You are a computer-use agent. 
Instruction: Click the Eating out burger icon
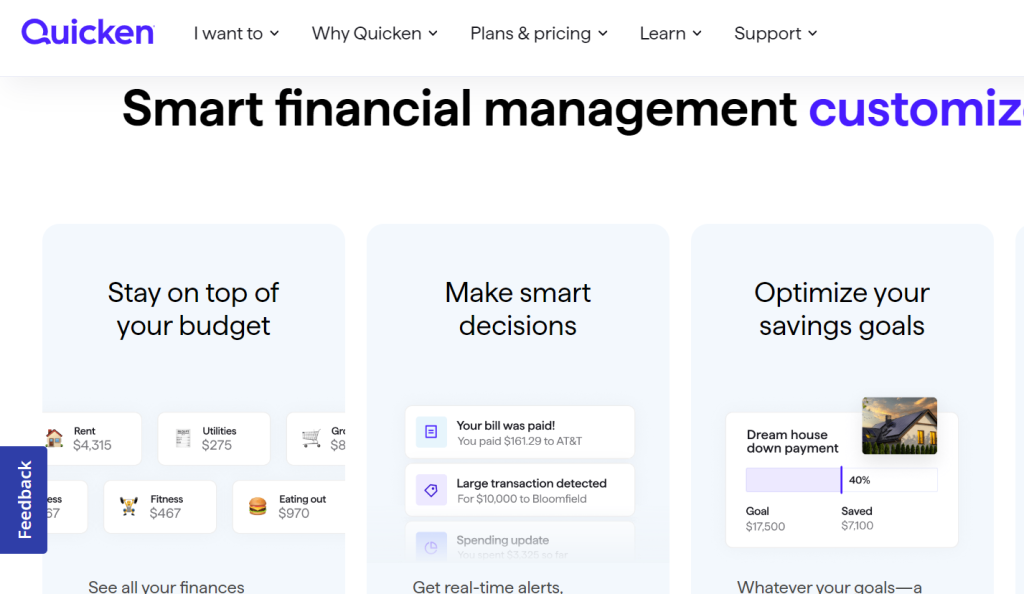(x=257, y=506)
